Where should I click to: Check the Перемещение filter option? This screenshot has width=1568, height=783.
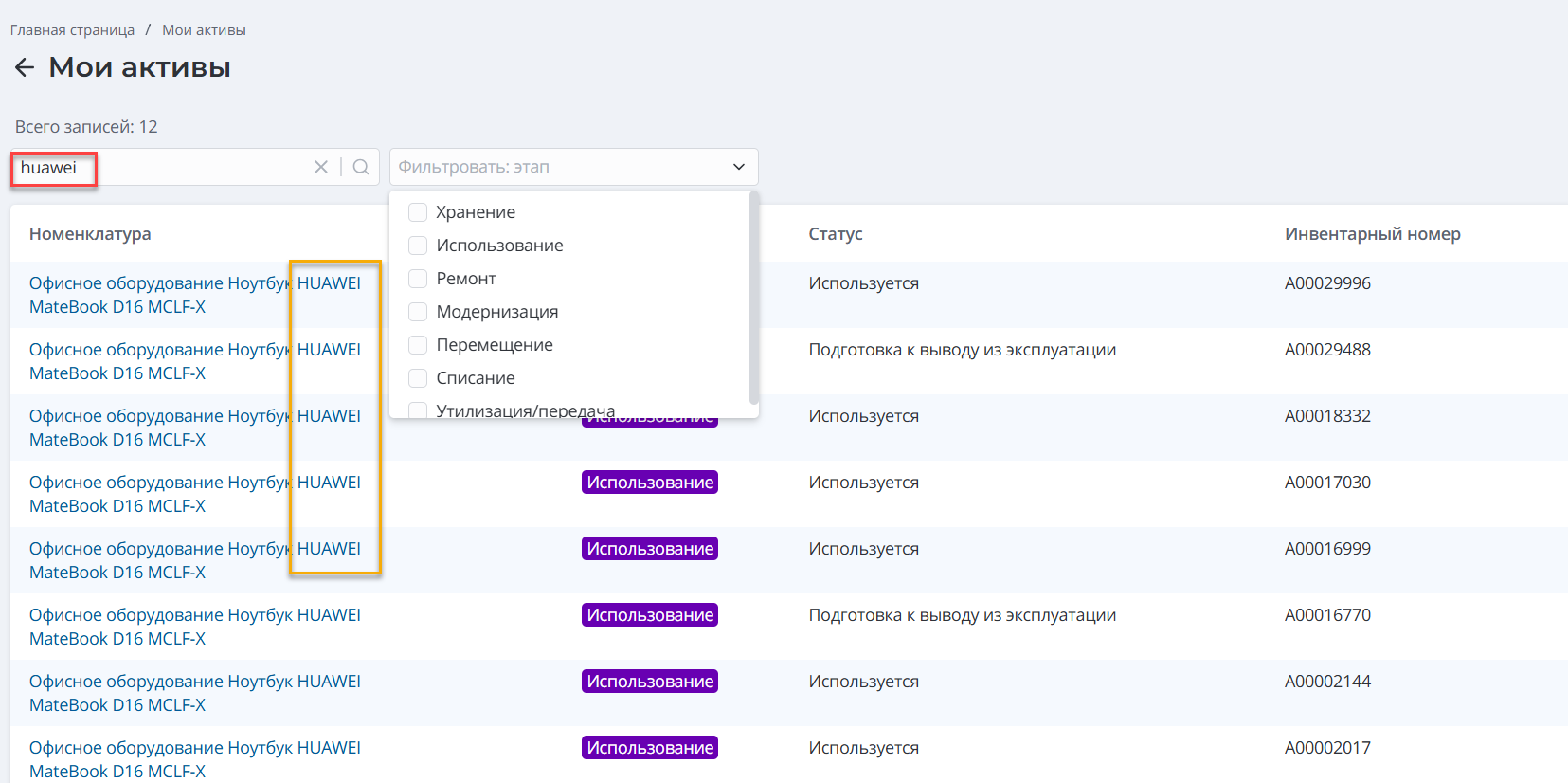pyautogui.click(x=418, y=345)
